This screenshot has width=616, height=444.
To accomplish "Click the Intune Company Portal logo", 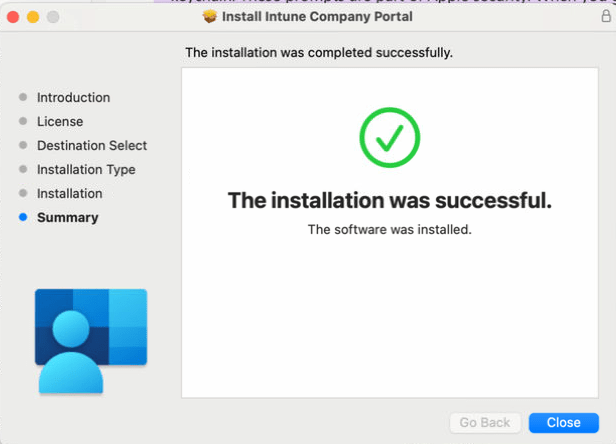I will pos(91,341).
